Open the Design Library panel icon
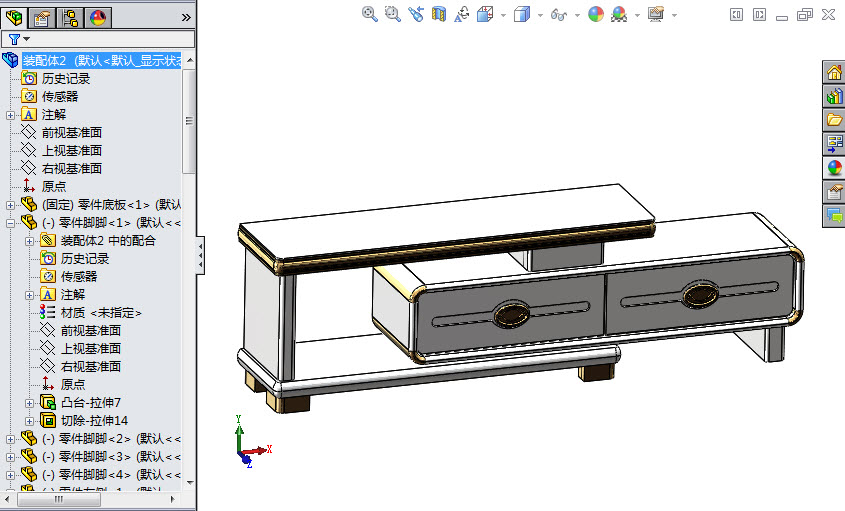The image size is (845, 511). [x=834, y=96]
